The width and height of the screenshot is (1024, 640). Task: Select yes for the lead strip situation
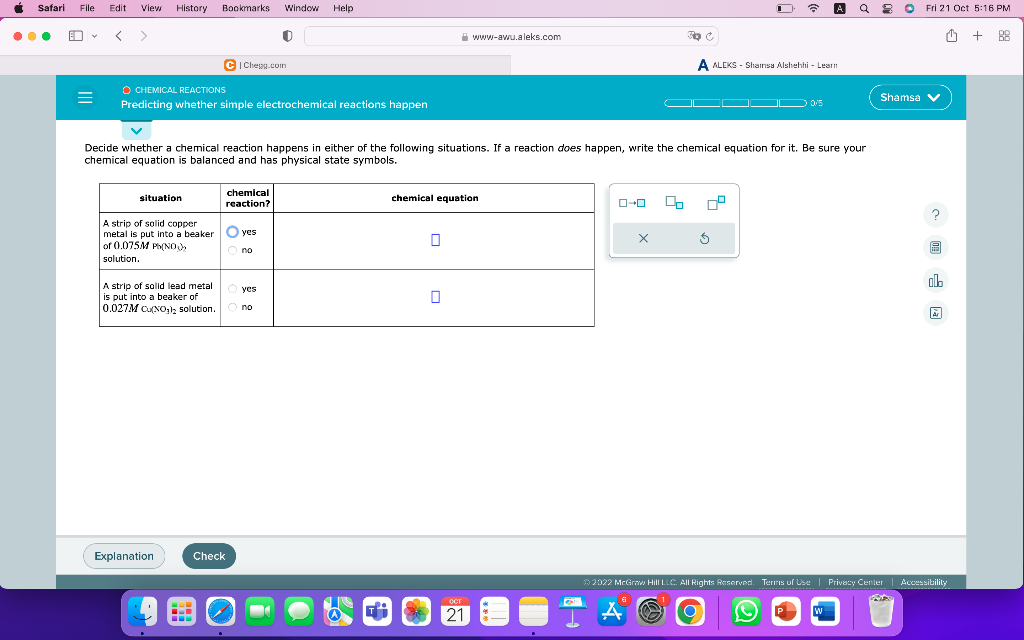tap(232, 289)
